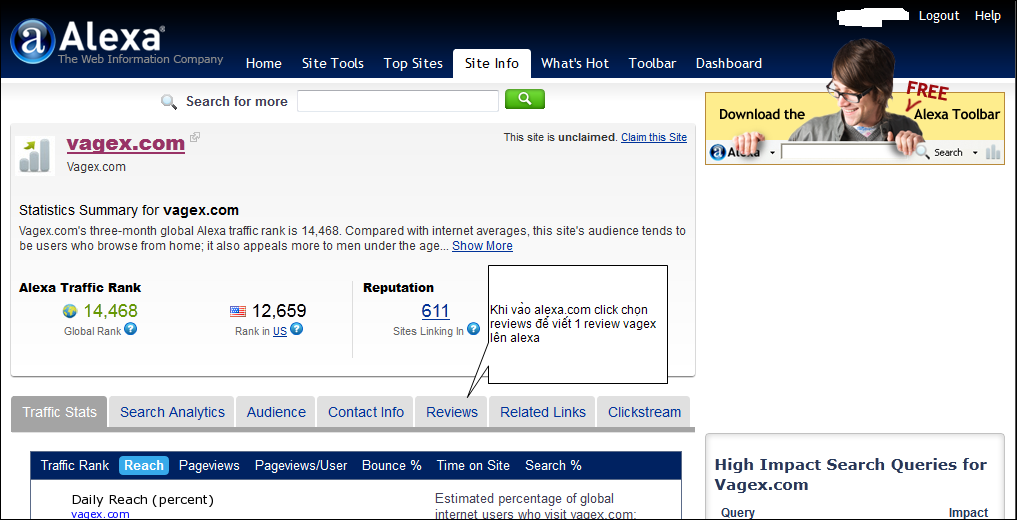Click the US link under rank
This screenshot has height=520, width=1017.
point(280,331)
